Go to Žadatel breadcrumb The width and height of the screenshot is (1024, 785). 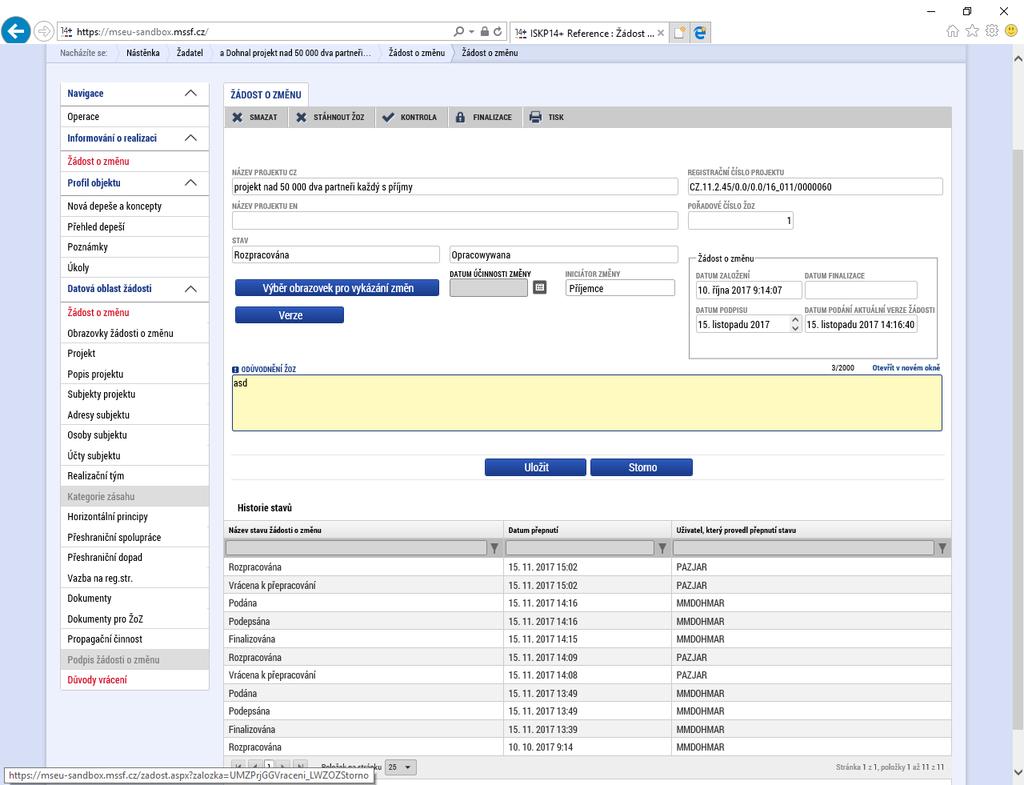point(189,53)
